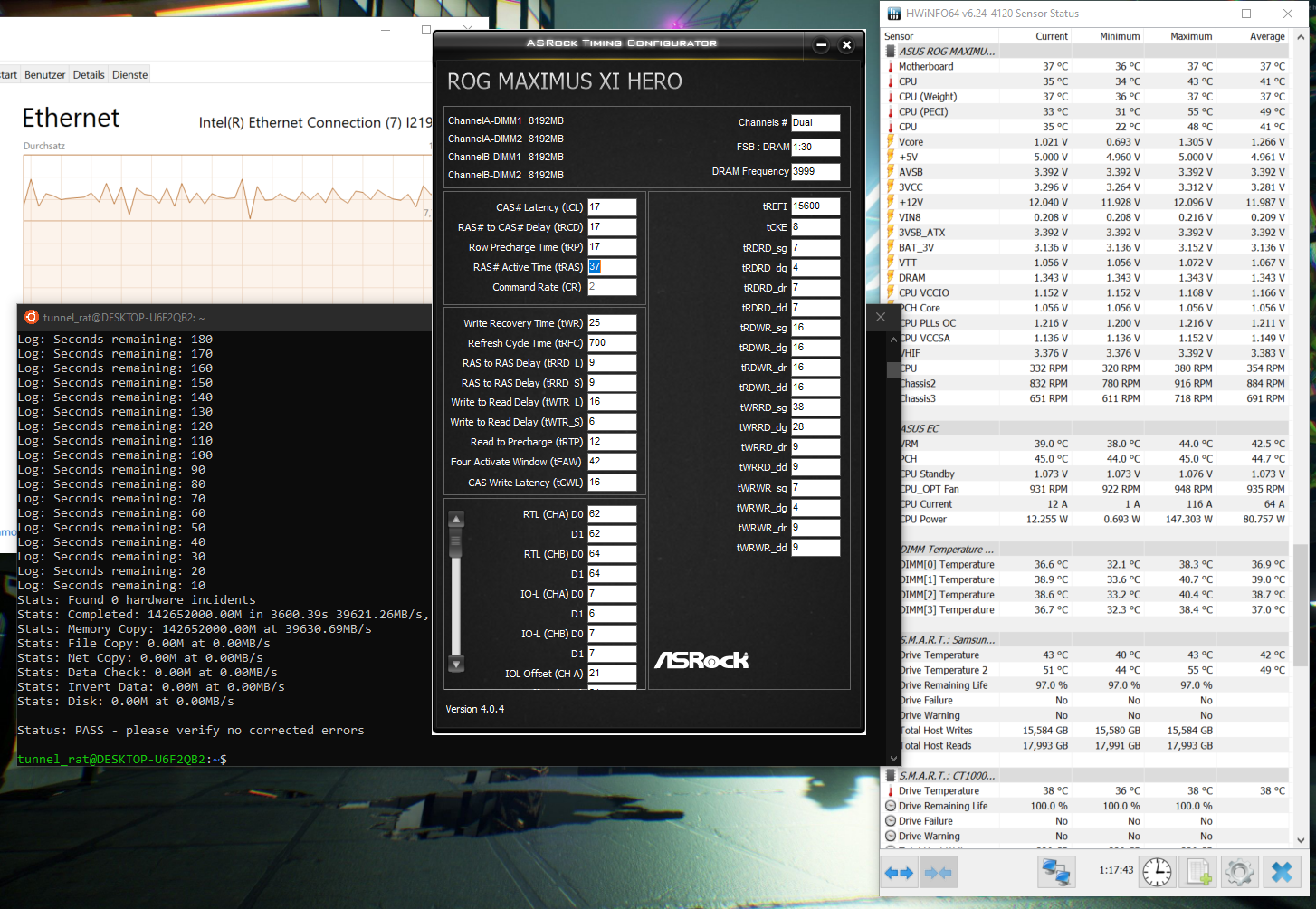Select Vcore row in HWiNFO

pos(1086,142)
